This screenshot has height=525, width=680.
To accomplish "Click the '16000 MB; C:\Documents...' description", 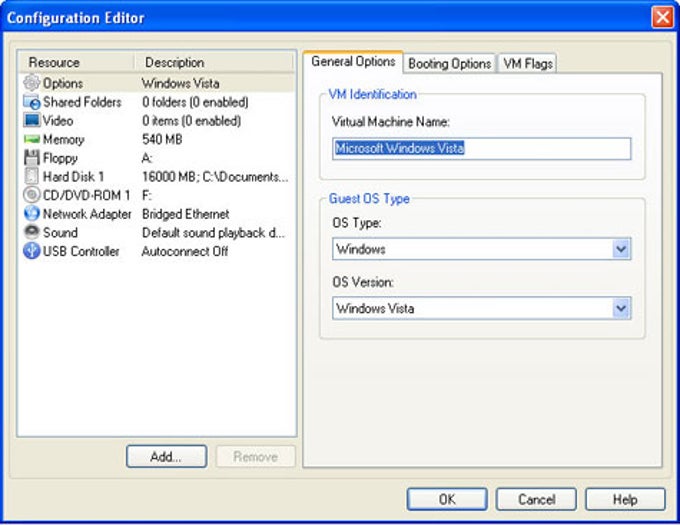I will pos(215,176).
